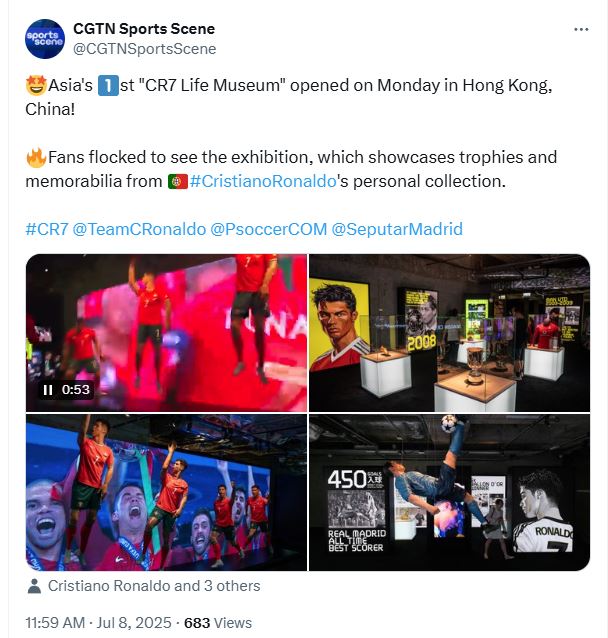Viewport: 608px width, 638px height.
Task: Pause the video with the pause icon
Action: [x=48, y=390]
